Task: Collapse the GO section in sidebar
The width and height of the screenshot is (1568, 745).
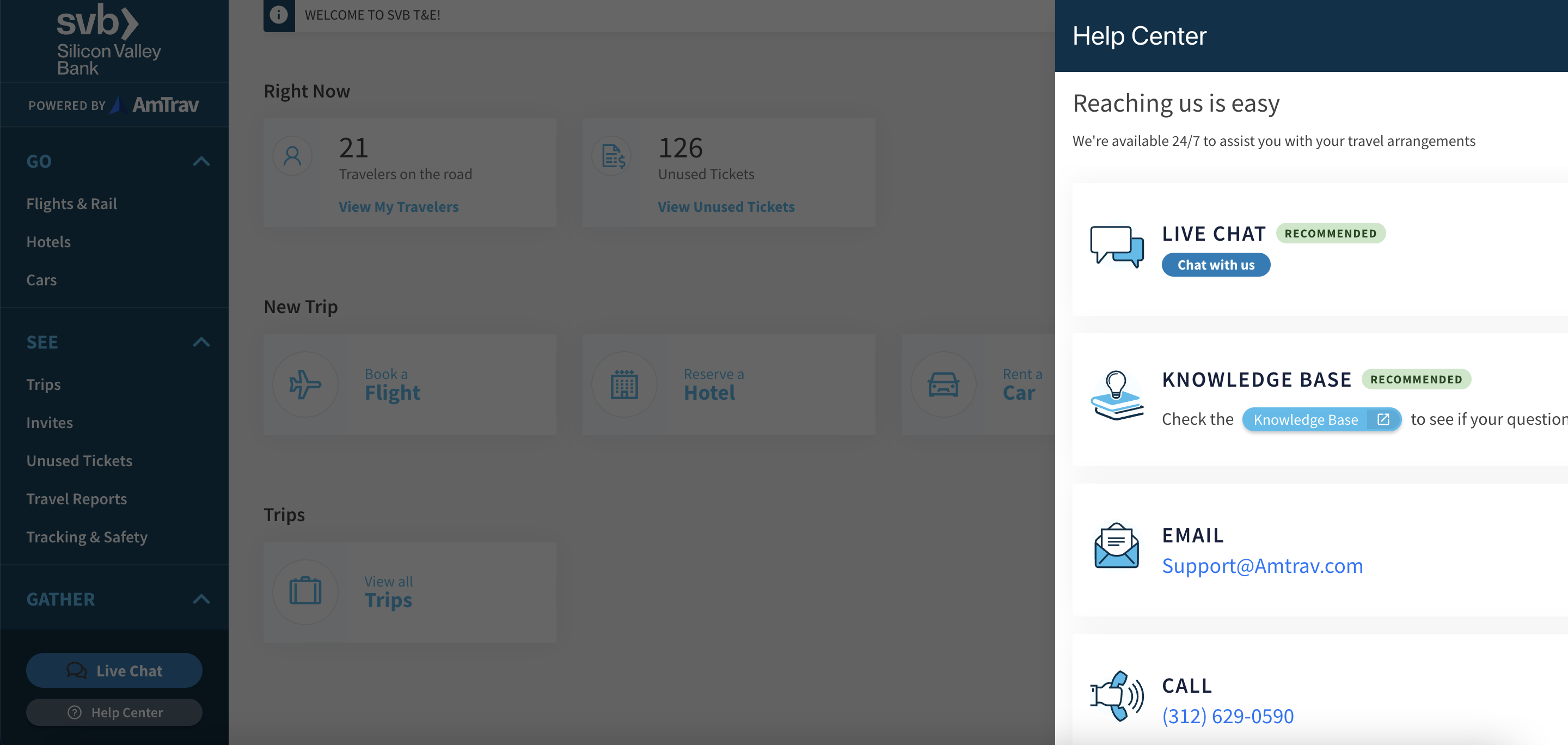Action: tap(202, 160)
